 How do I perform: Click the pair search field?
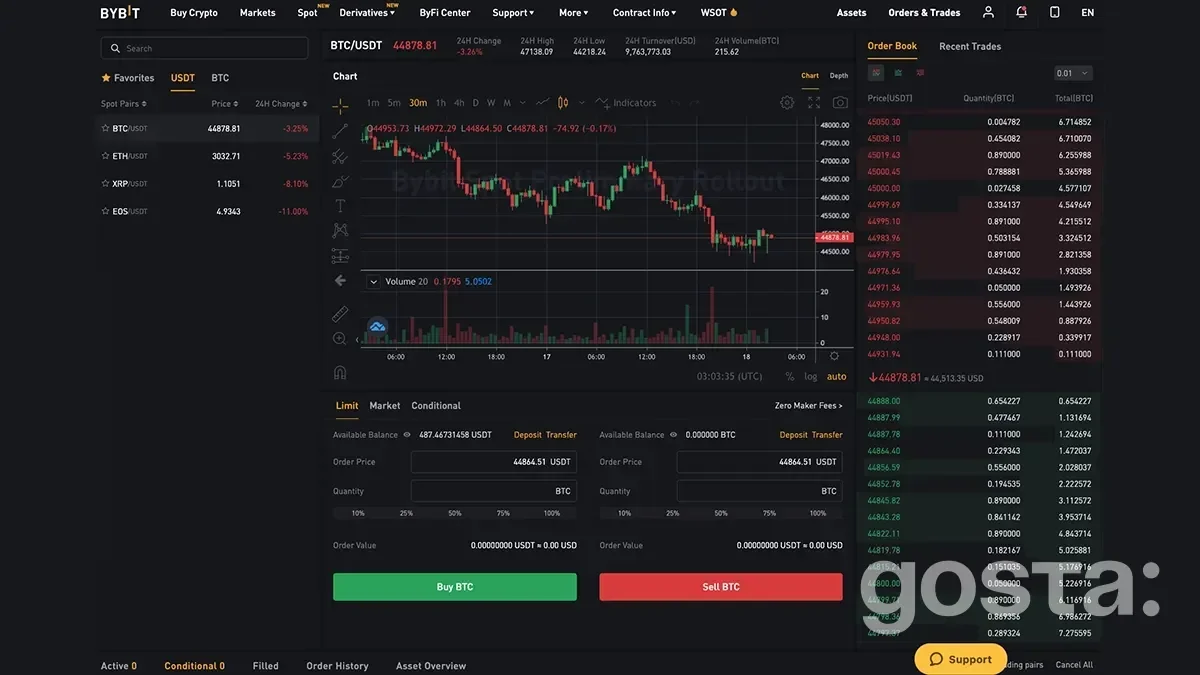click(x=204, y=48)
